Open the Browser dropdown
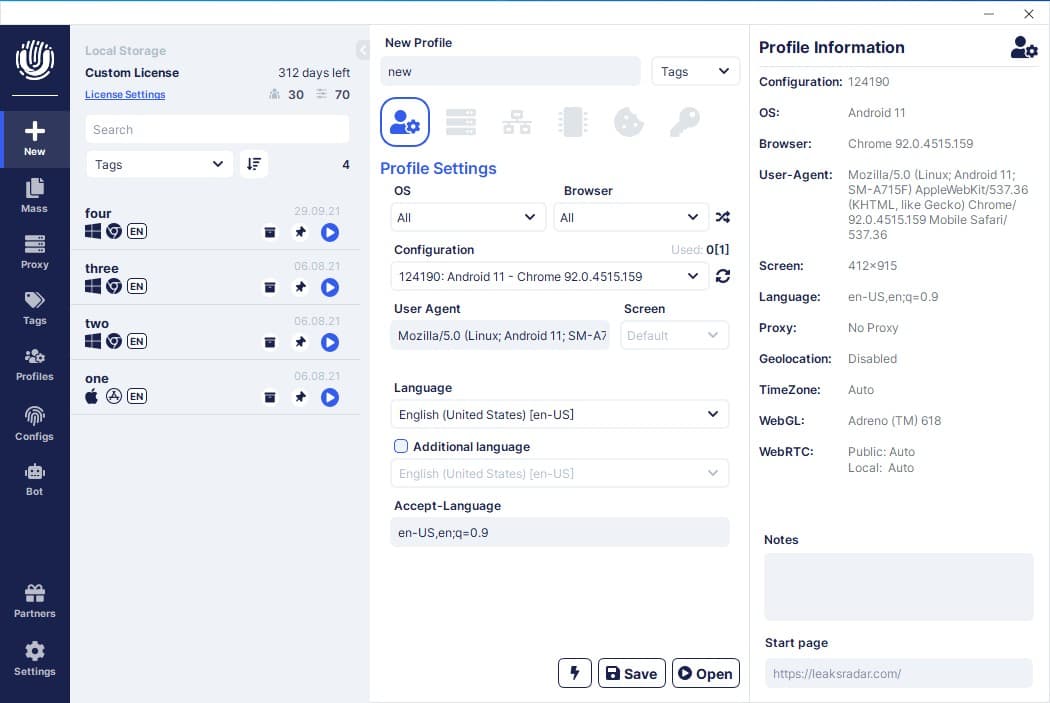Image resolution: width=1050 pixels, height=703 pixels. (x=631, y=217)
